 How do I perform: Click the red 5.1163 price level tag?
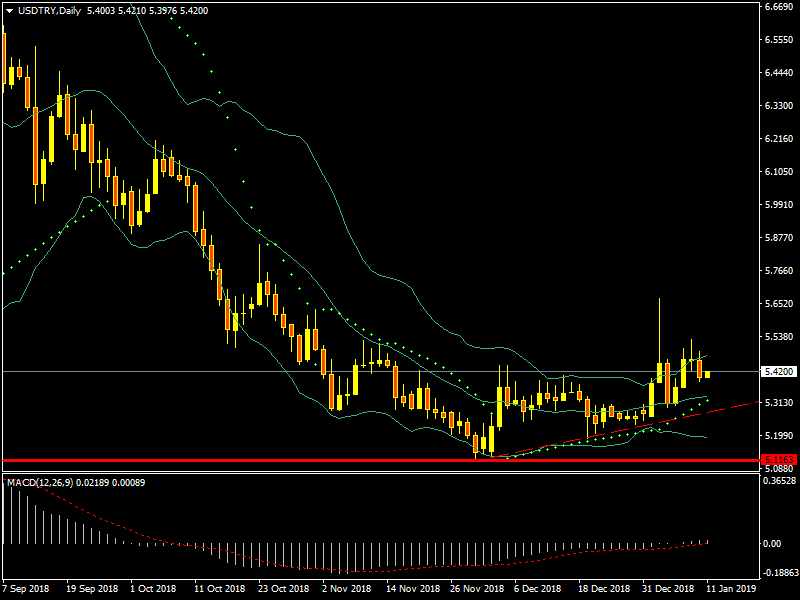click(x=777, y=460)
